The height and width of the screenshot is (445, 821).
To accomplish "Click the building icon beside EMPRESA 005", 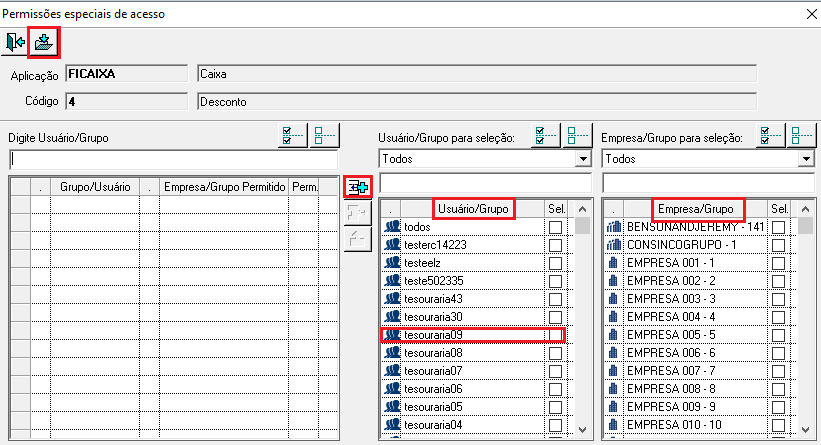I will [x=613, y=335].
